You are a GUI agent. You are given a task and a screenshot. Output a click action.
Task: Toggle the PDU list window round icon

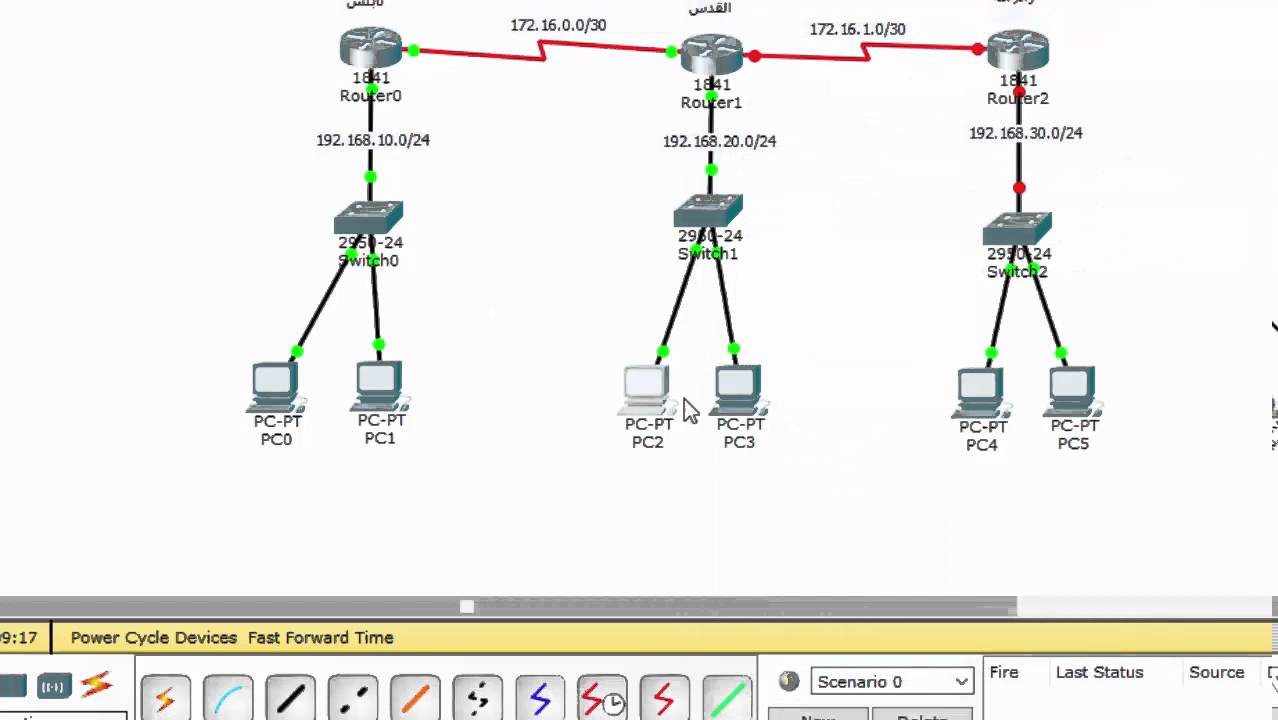789,681
